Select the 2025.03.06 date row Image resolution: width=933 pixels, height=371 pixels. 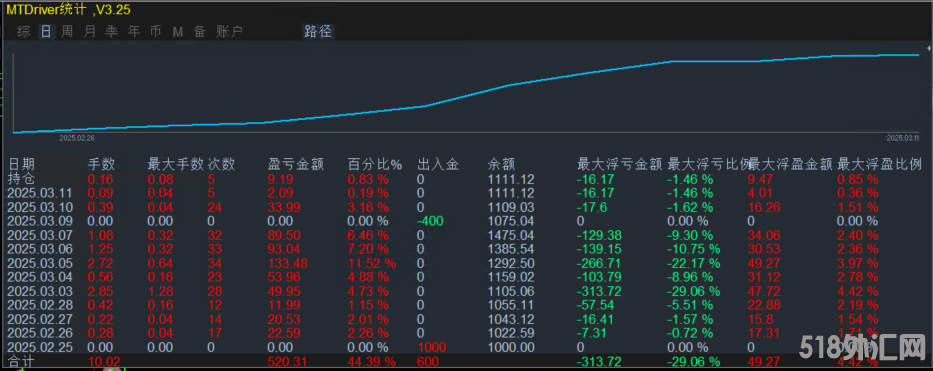point(39,249)
